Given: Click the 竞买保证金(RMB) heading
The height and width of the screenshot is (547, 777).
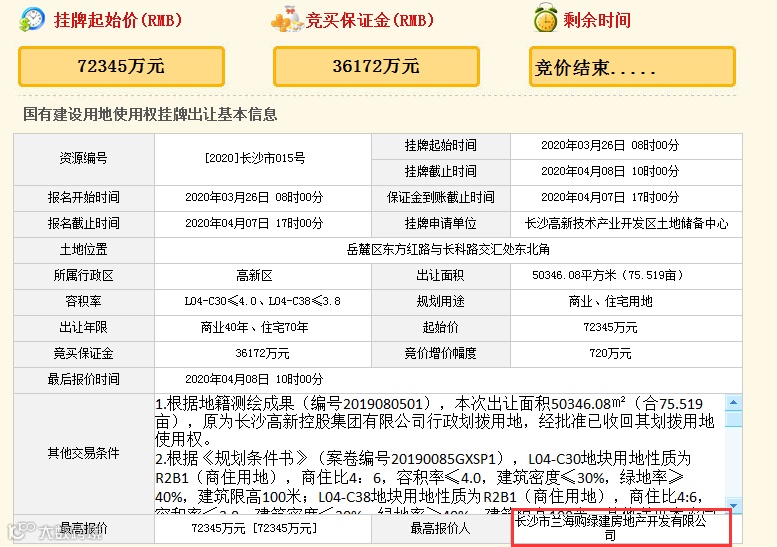Looking at the screenshot, I should 370,20.
